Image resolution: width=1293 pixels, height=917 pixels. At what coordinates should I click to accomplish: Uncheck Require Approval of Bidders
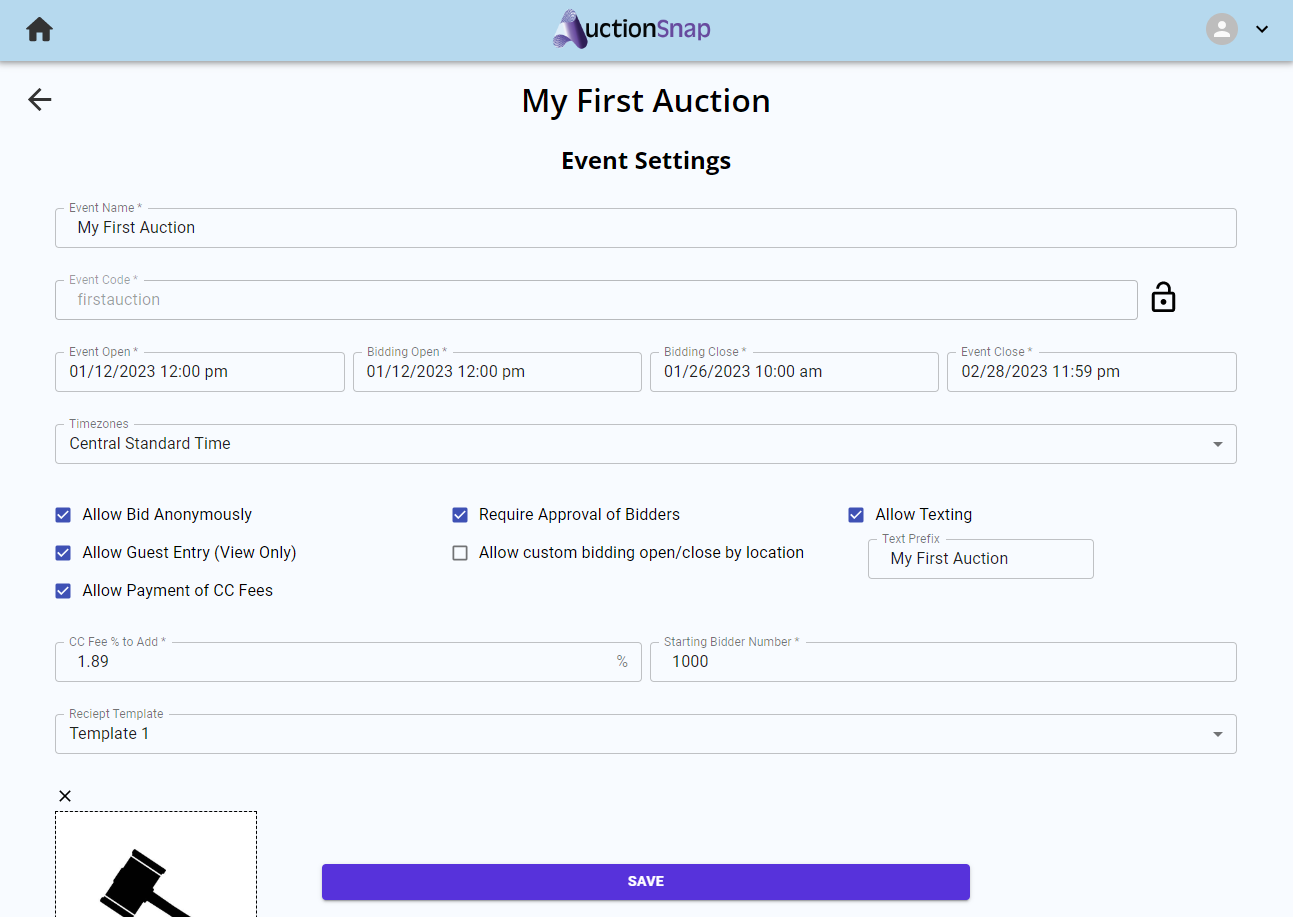coord(460,515)
